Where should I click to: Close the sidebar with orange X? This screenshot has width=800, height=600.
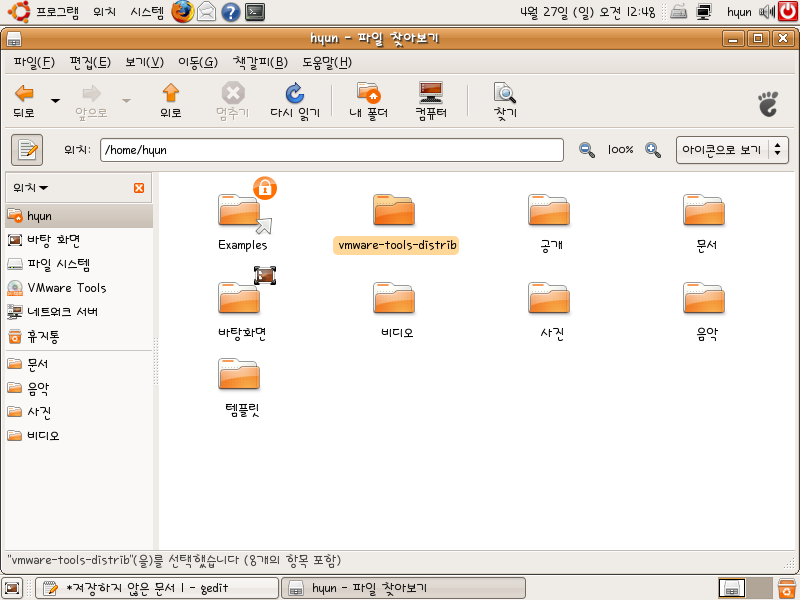(139, 188)
